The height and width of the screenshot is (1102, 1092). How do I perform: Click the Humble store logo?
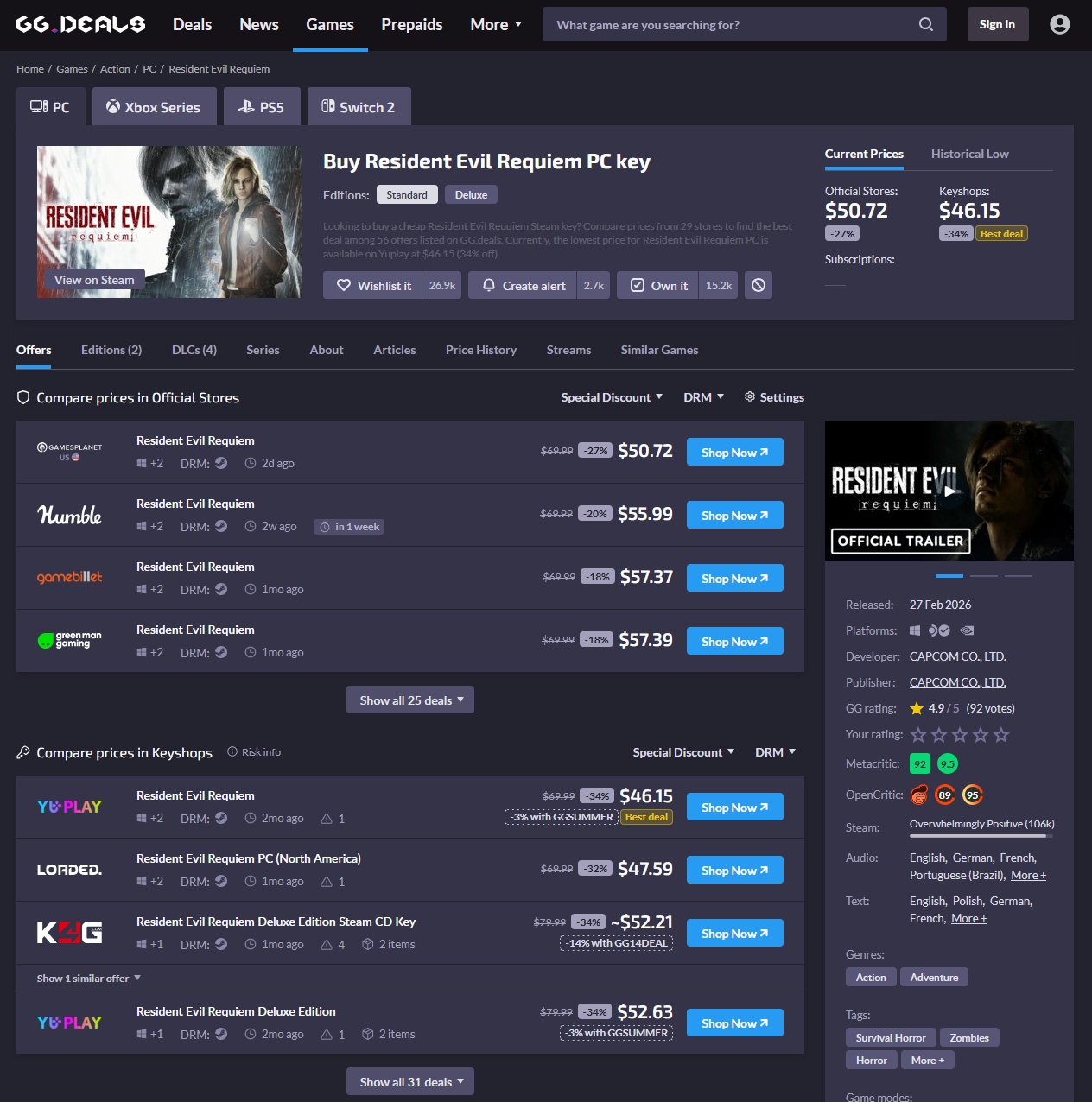tap(69, 515)
